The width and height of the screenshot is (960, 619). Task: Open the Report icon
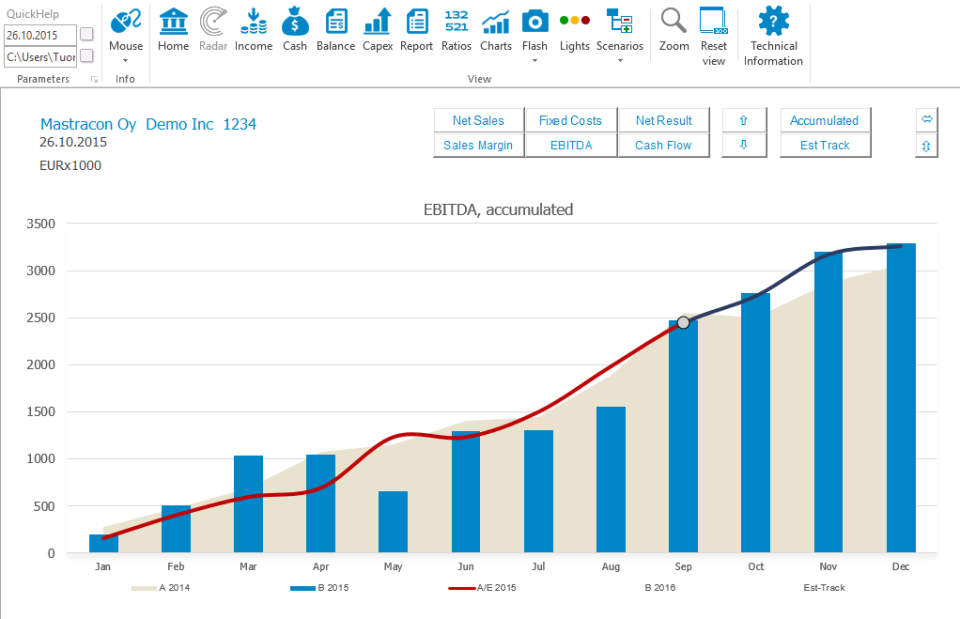click(x=416, y=28)
